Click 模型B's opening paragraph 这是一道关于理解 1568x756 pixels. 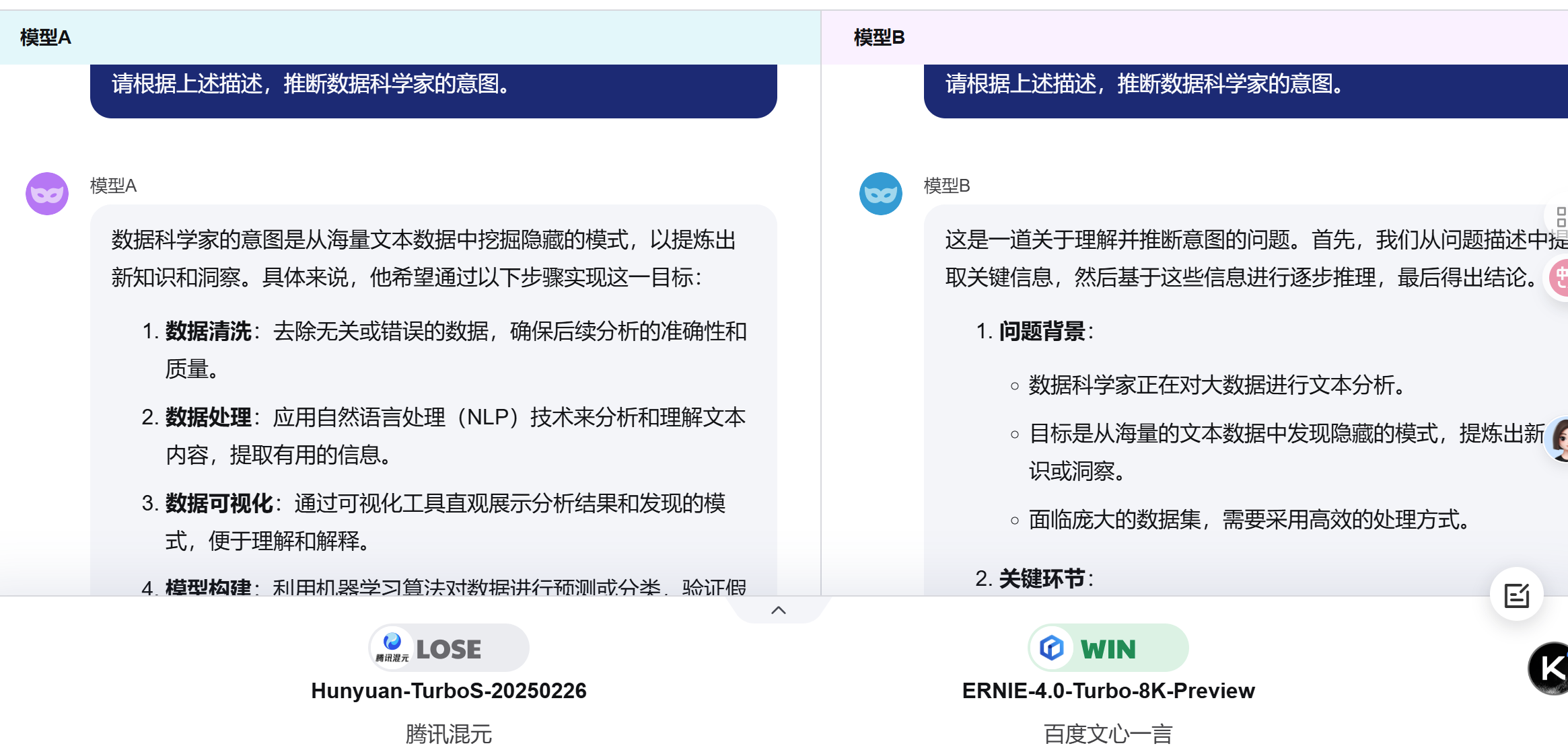tap(1256, 258)
